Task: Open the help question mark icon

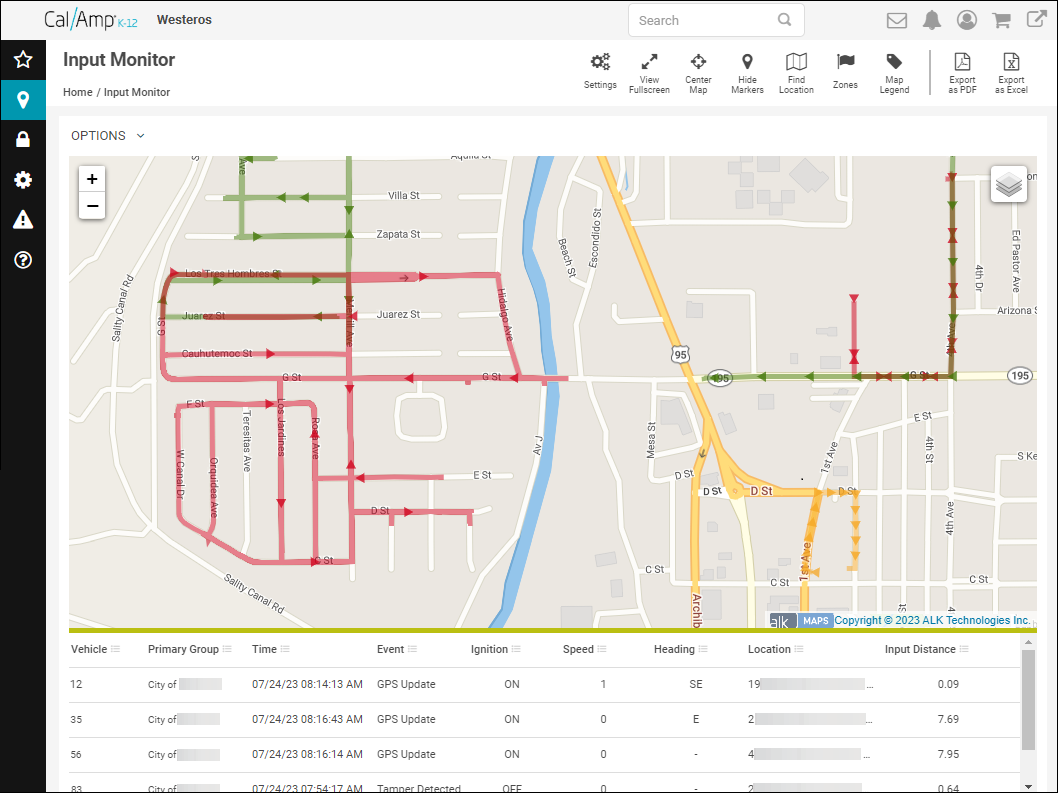Action: pos(23,260)
